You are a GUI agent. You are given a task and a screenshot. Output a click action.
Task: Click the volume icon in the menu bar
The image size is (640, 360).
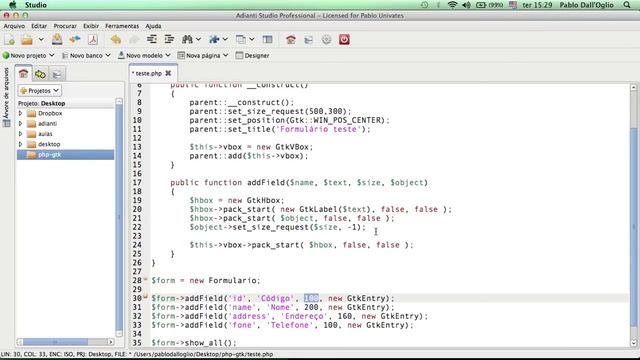pos(466,5)
